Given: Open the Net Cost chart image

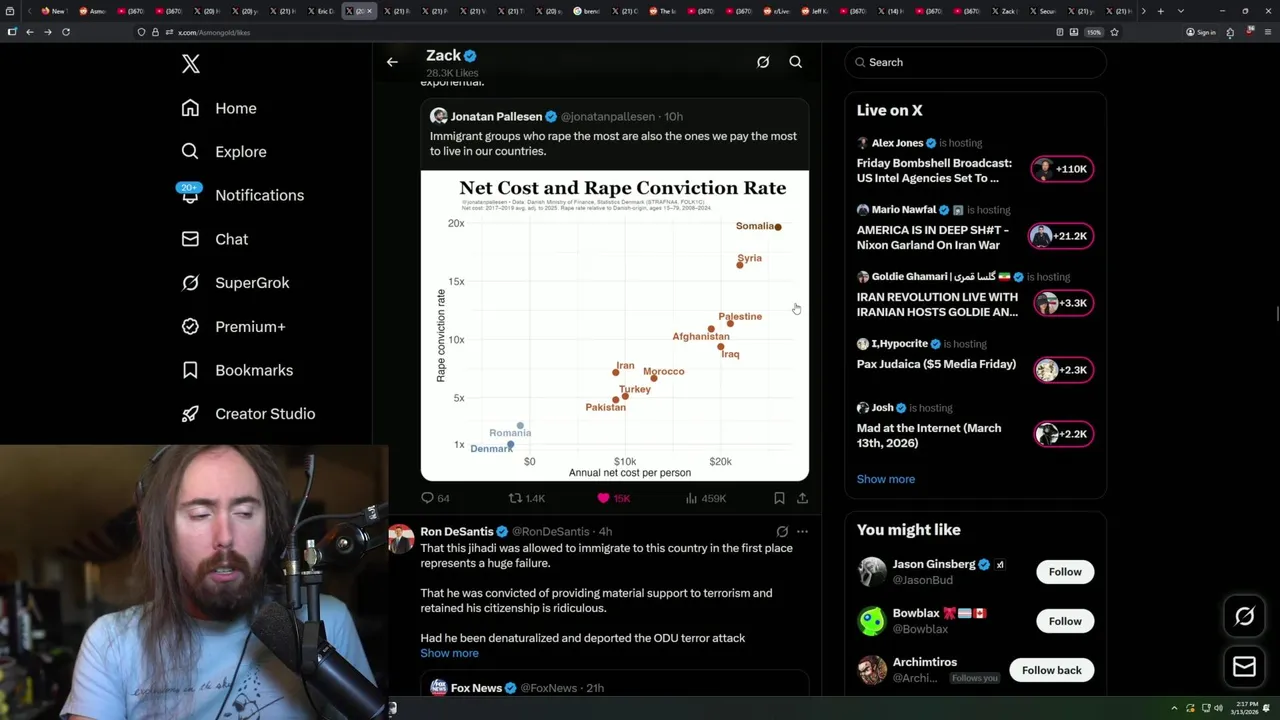Looking at the screenshot, I should [x=615, y=326].
